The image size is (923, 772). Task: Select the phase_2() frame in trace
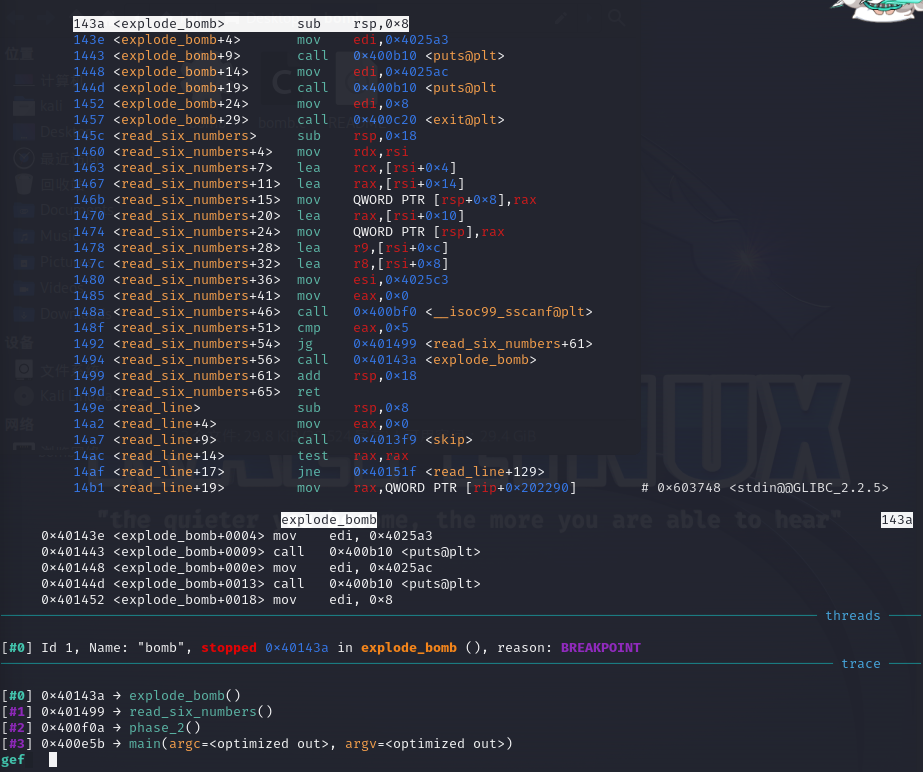coord(165,727)
